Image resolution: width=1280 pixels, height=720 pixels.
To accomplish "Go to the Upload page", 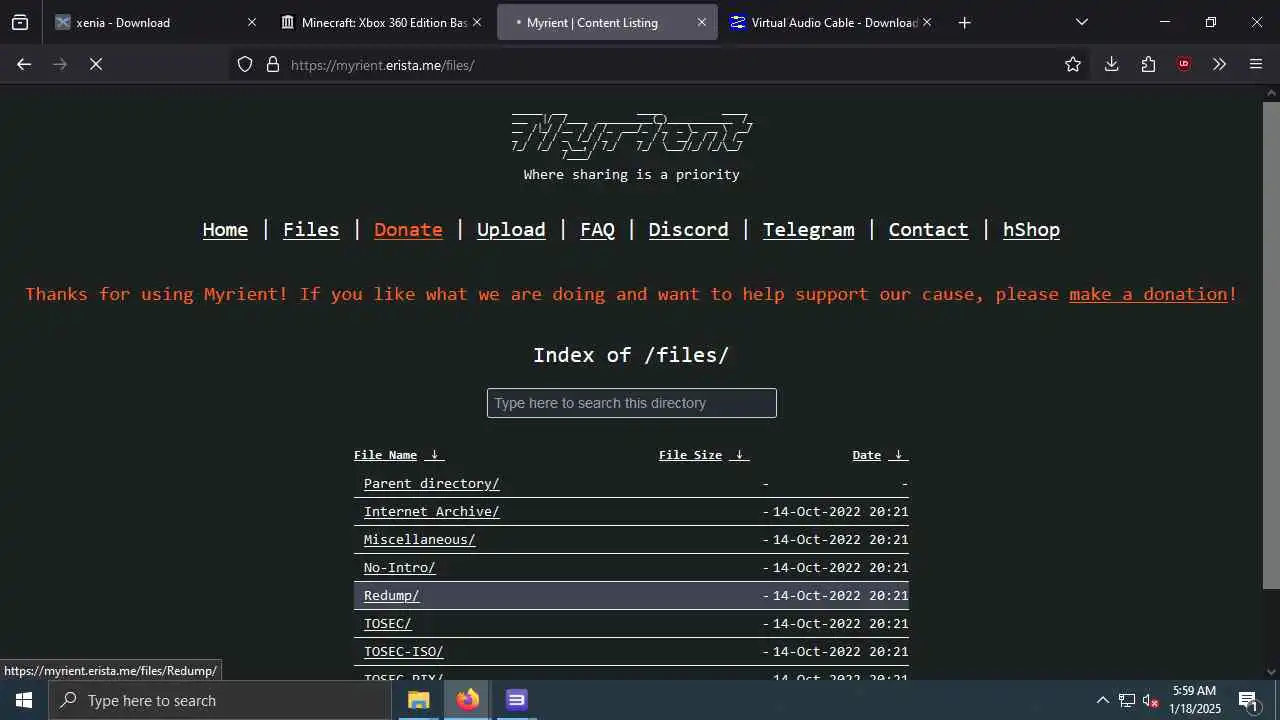I will point(511,229).
